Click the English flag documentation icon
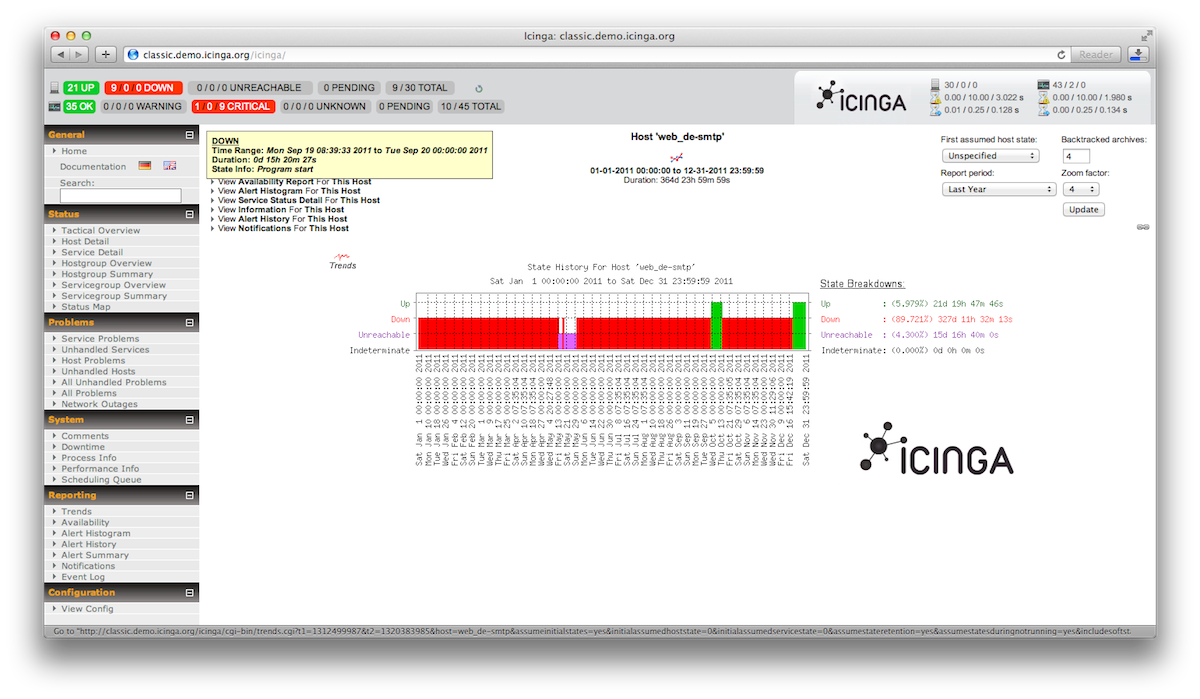Viewport: 1200px width, 699px height. tap(170, 166)
